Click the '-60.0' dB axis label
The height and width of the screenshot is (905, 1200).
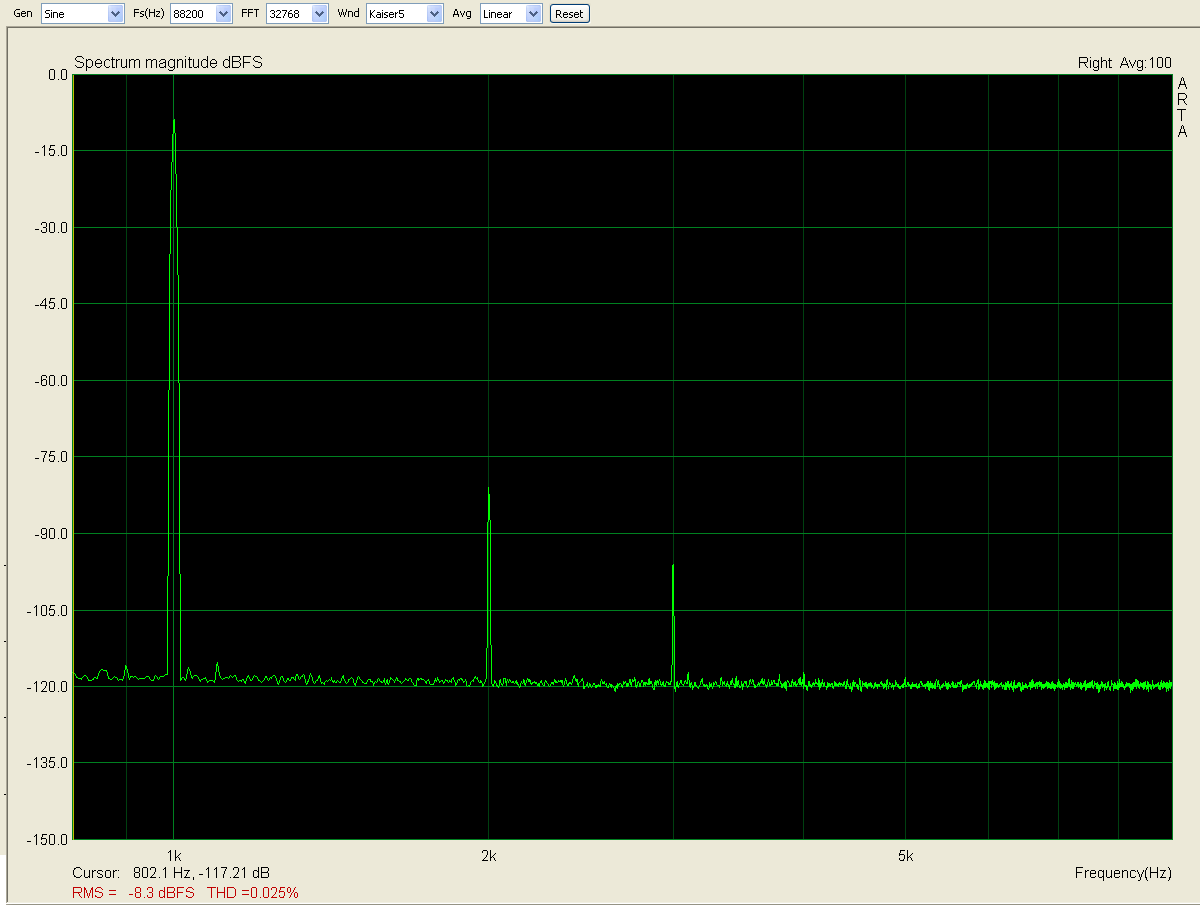pos(52,381)
